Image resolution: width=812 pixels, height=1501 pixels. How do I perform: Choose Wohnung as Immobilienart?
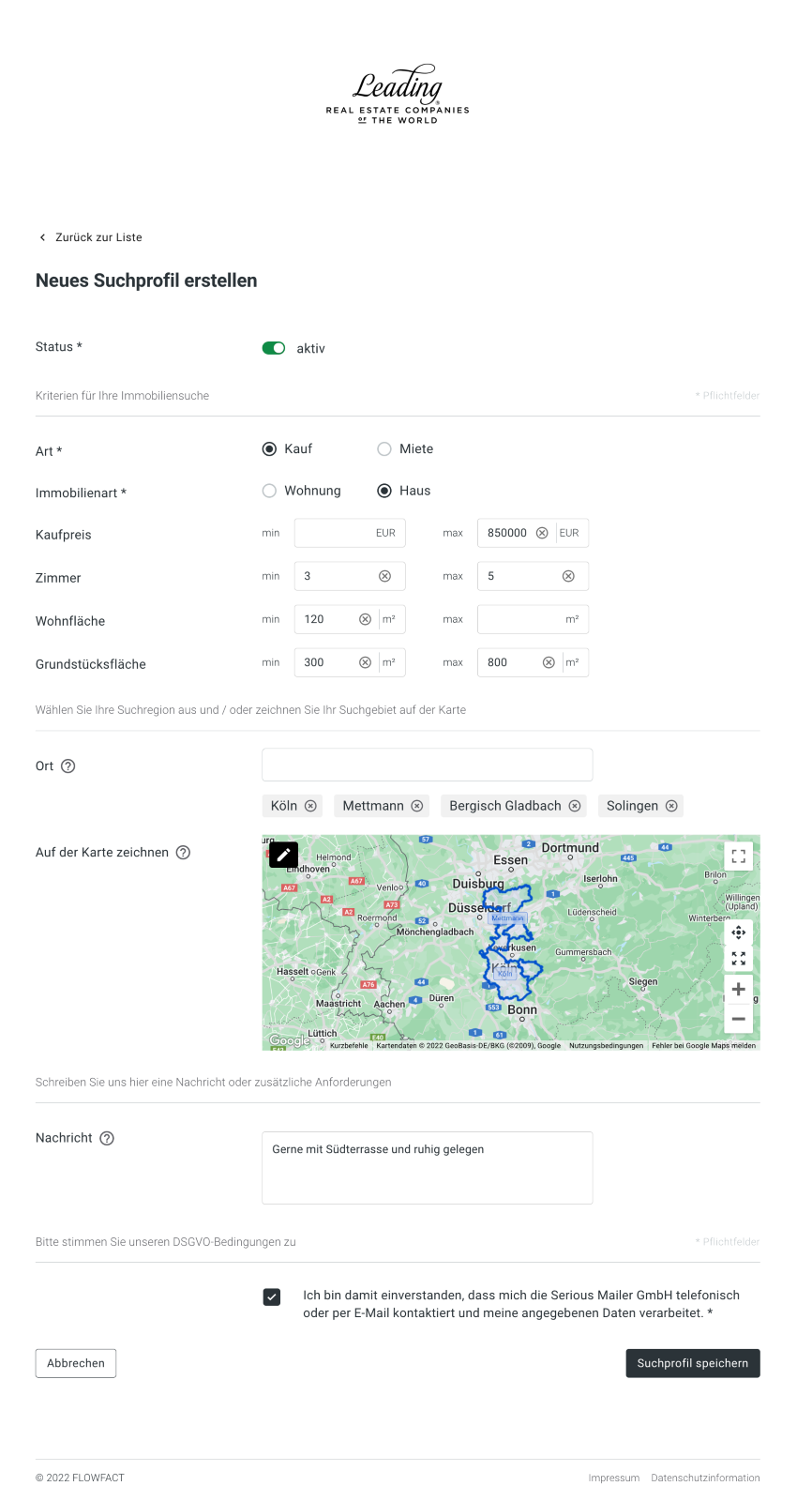pyautogui.click(x=270, y=491)
